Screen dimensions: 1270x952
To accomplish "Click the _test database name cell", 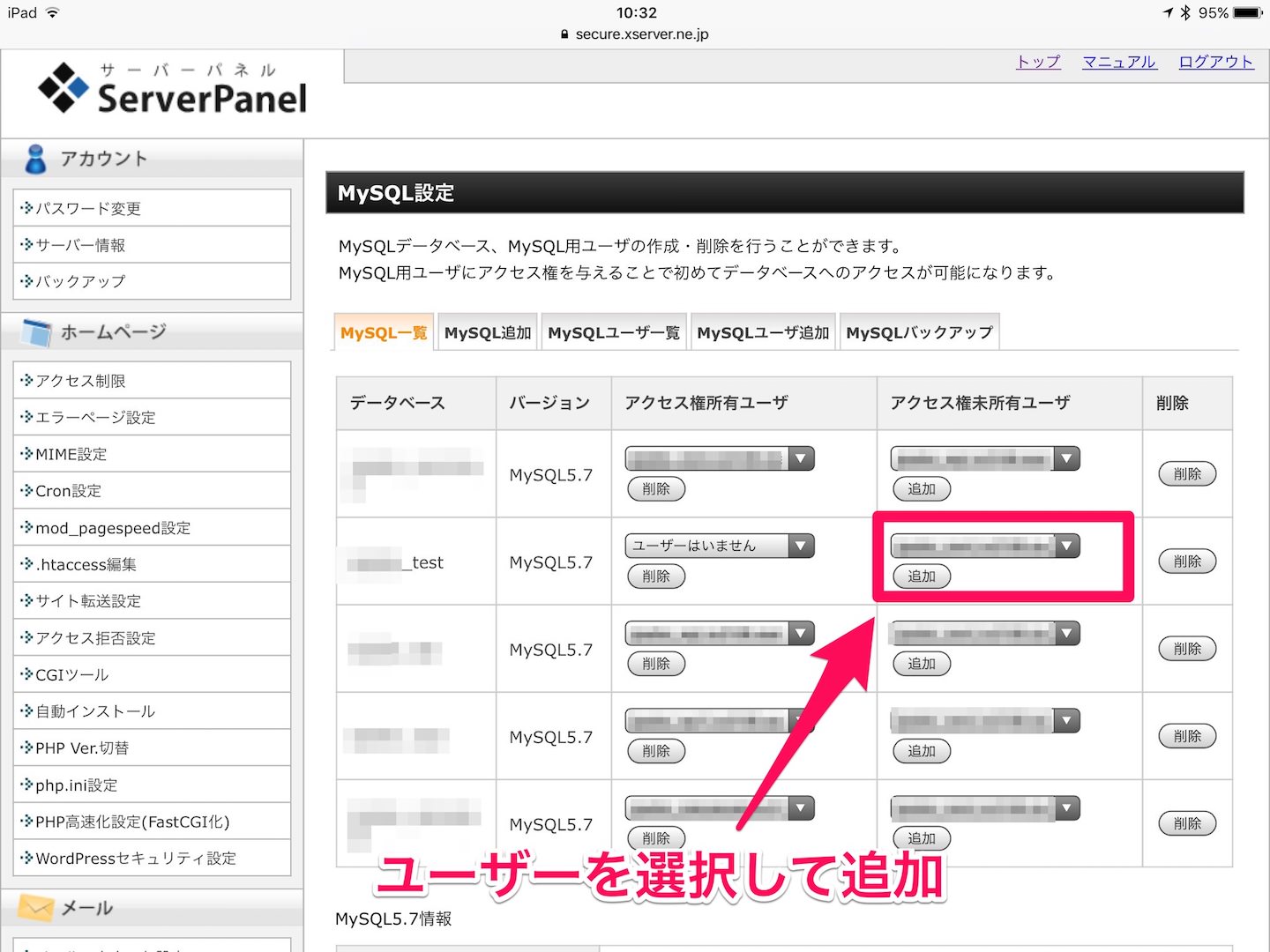I will pyautogui.click(x=416, y=562).
